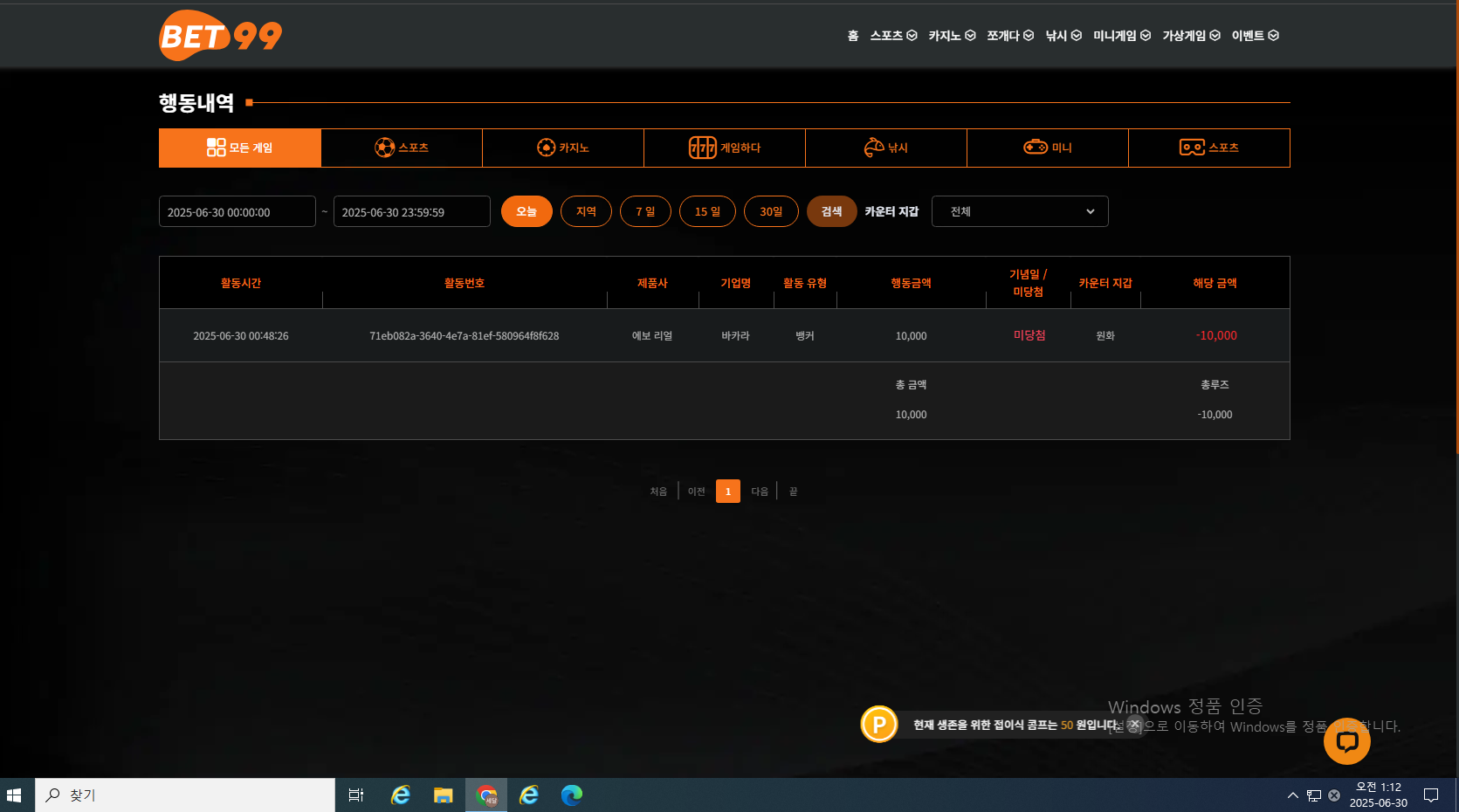Open the orange live chat bubble
This screenshot has height=812, width=1459.
(1346, 741)
